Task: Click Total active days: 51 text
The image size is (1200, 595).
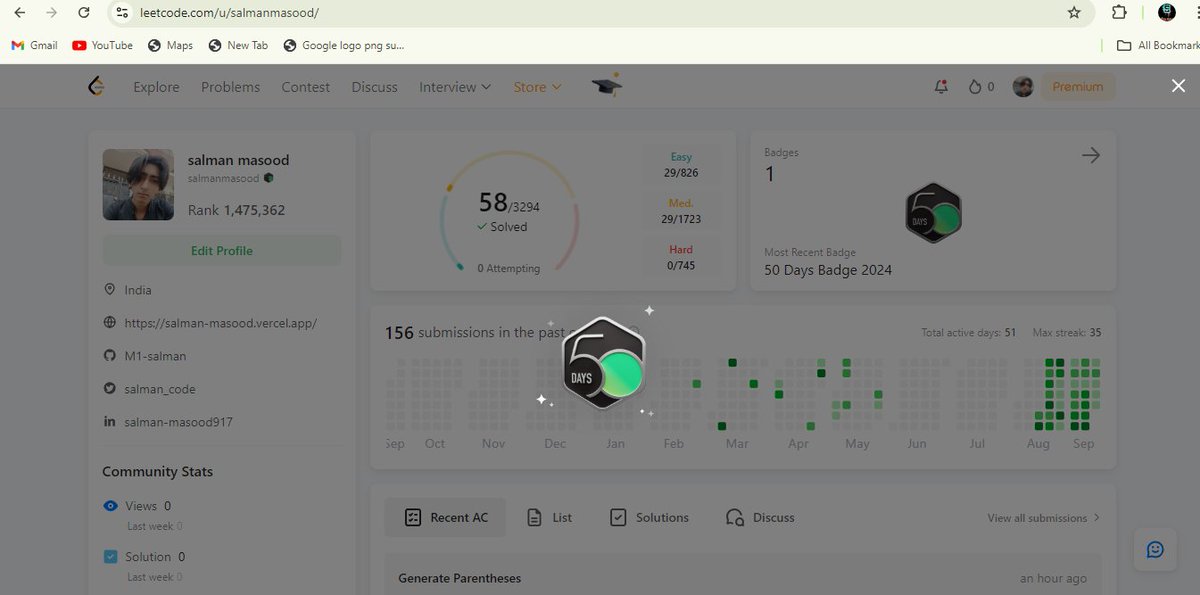Action: (x=968, y=333)
